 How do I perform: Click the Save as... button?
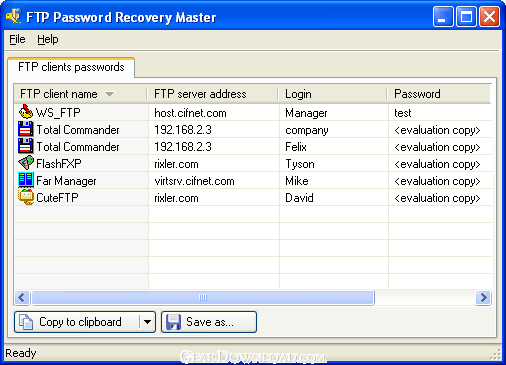(x=209, y=322)
